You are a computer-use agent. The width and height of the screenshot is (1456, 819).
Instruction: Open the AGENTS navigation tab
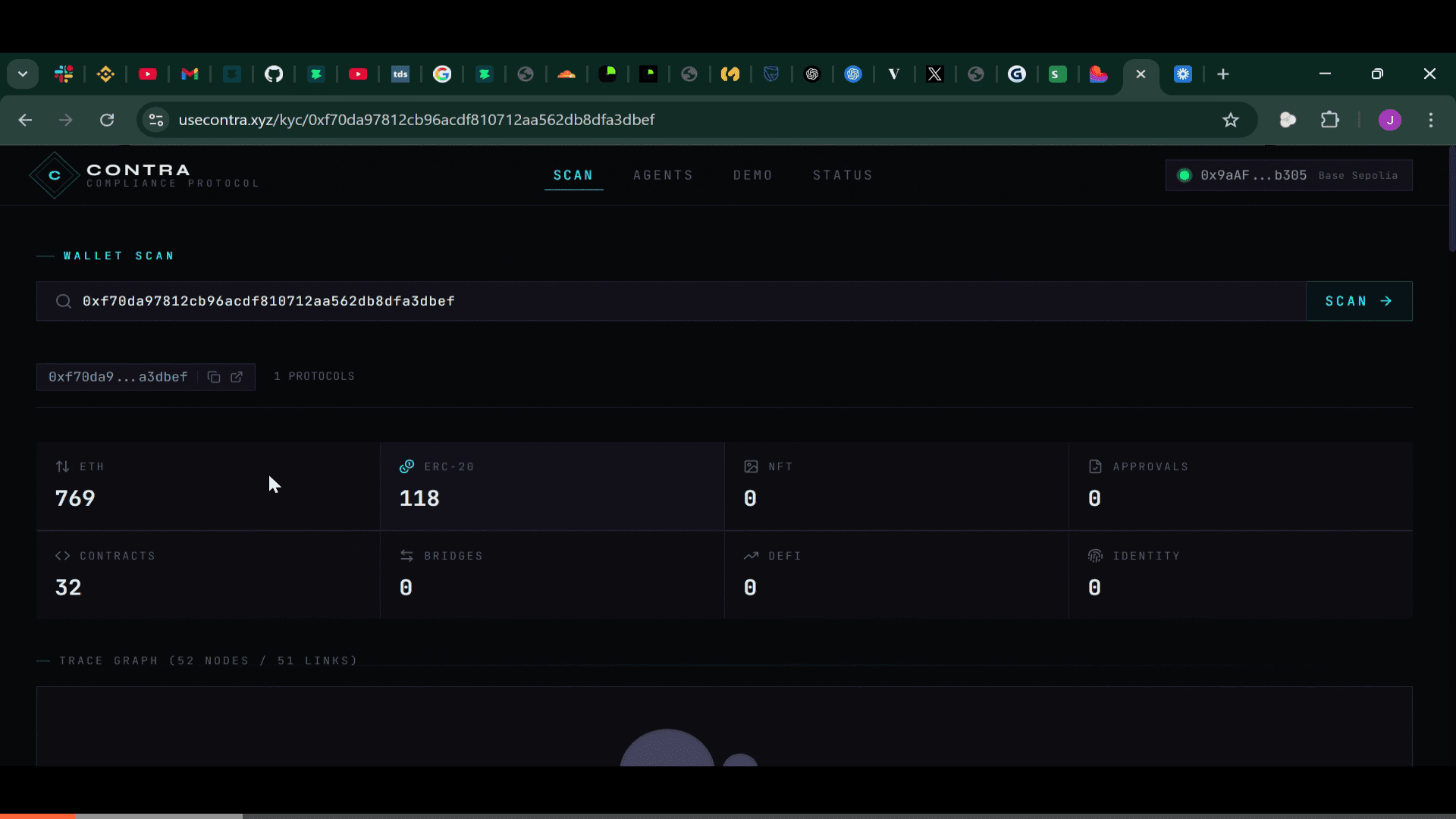coord(664,175)
